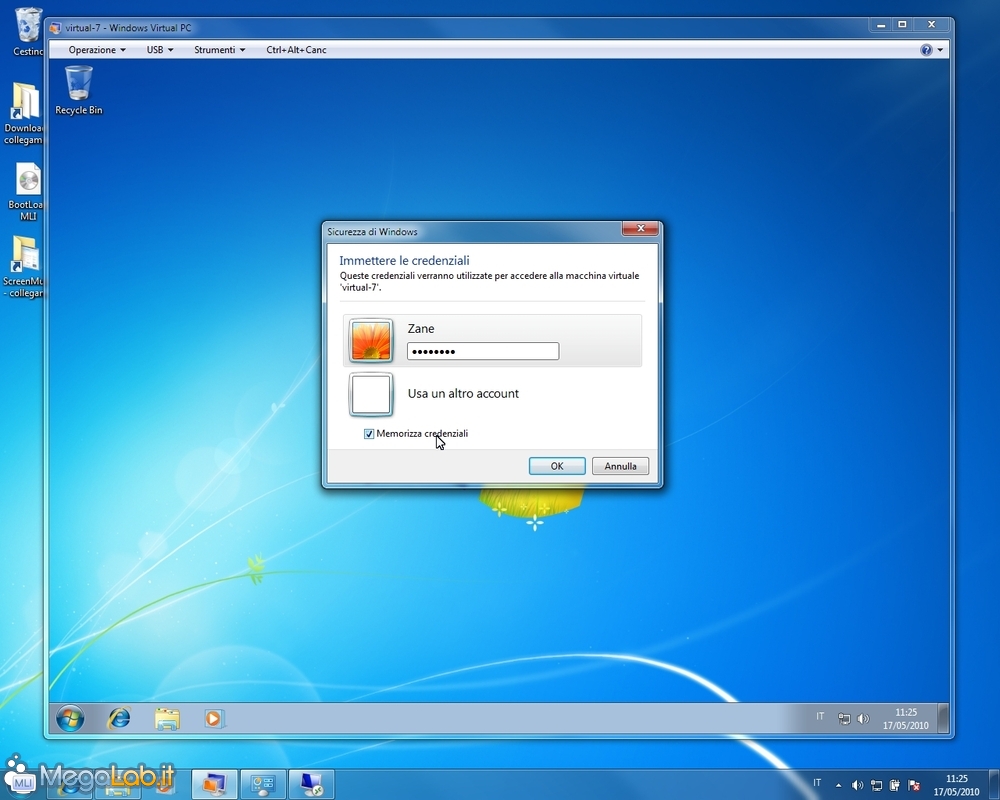Click the password field for Zane

(483, 351)
